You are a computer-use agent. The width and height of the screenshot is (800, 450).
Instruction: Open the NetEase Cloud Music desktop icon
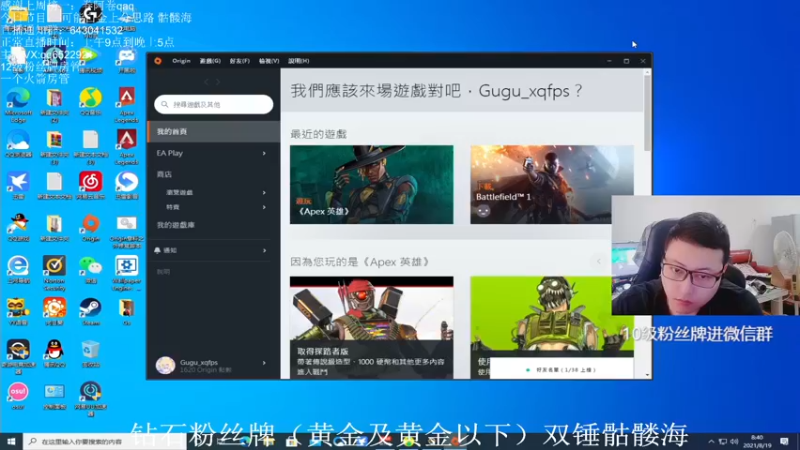(90, 186)
